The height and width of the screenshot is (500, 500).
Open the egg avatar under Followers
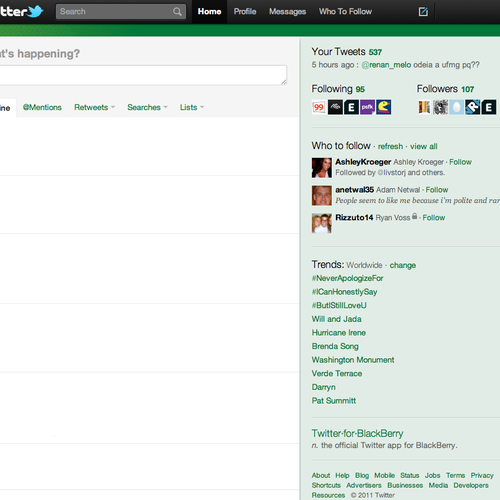coord(456,107)
